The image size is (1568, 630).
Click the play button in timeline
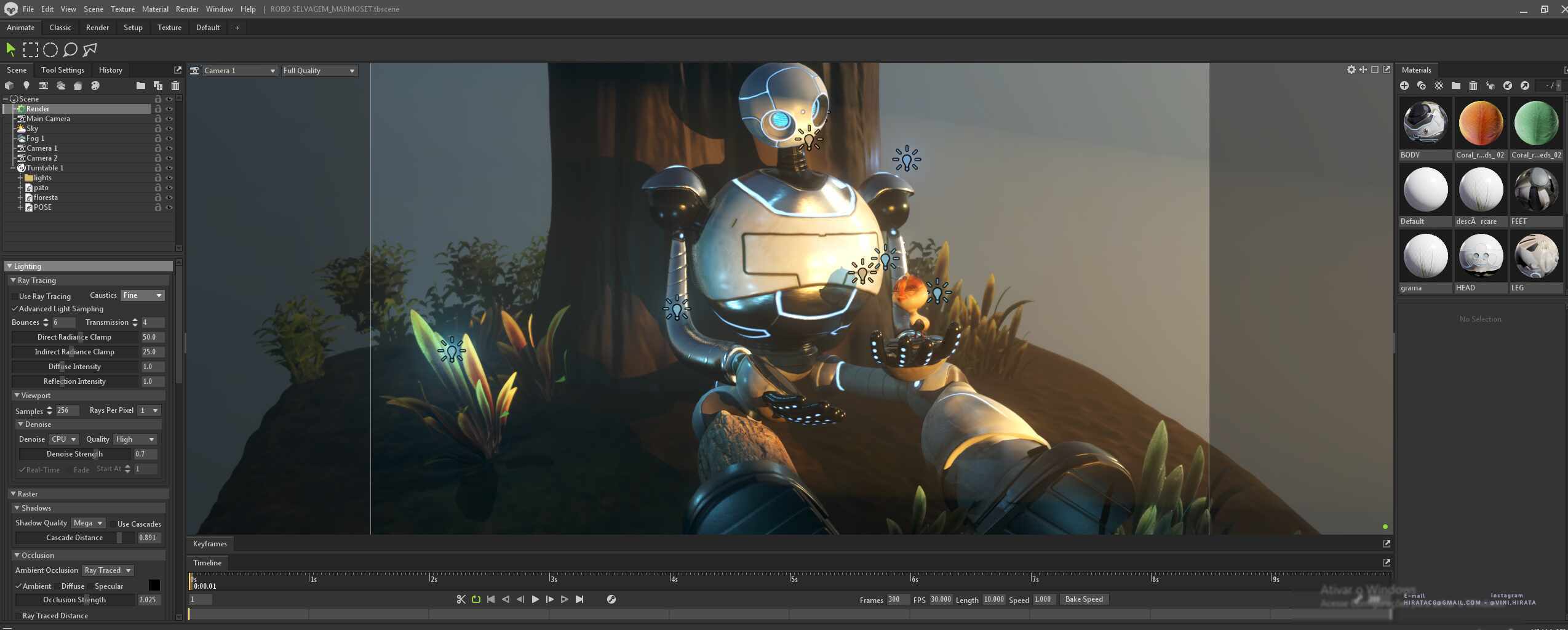tap(535, 599)
